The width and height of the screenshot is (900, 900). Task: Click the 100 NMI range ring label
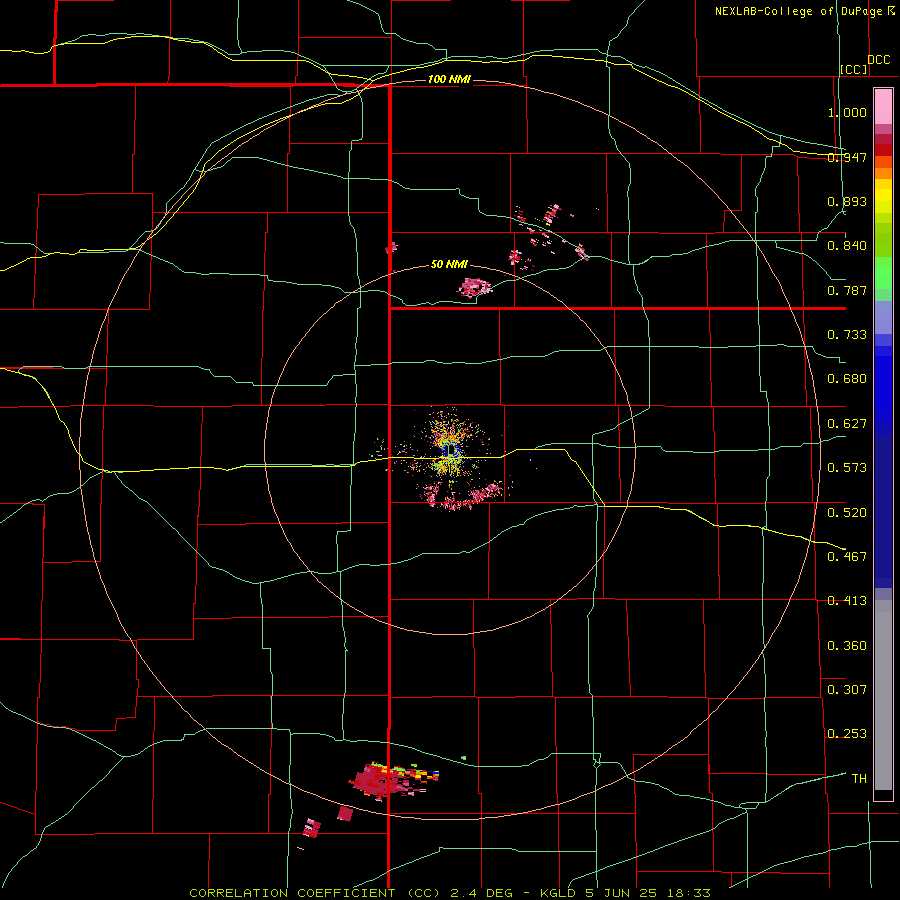point(449,79)
